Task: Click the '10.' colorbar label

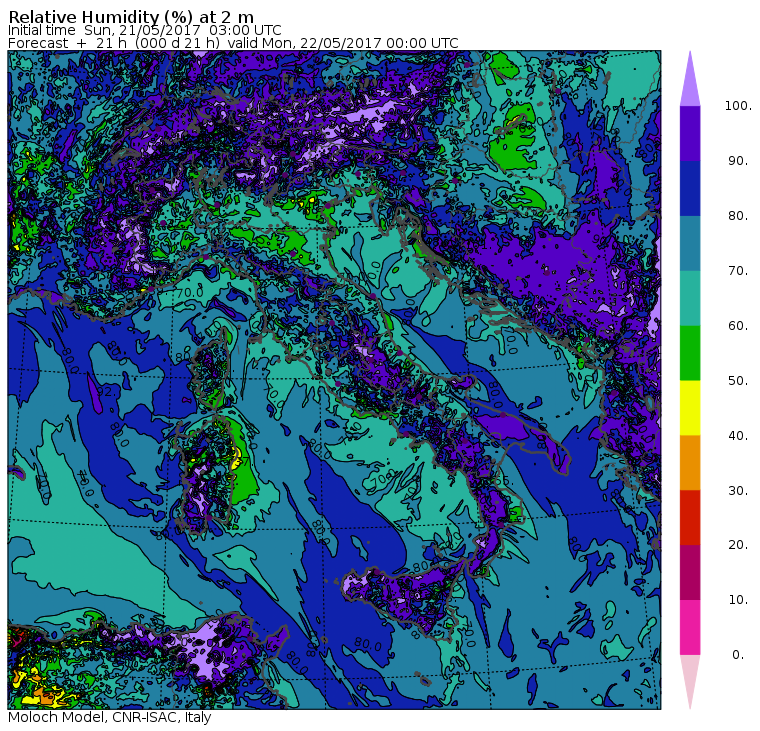Action: pyautogui.click(x=738, y=600)
